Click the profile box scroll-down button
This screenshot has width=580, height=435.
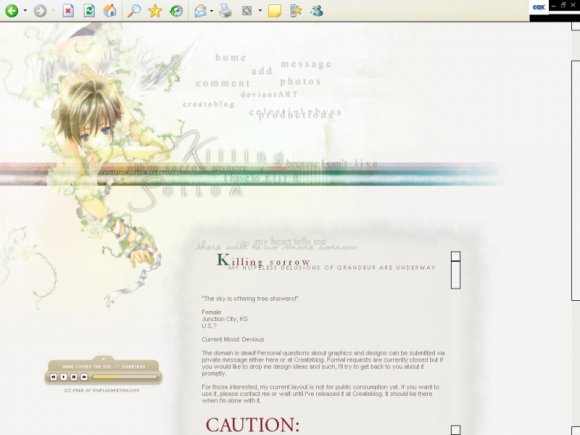(x=456, y=430)
